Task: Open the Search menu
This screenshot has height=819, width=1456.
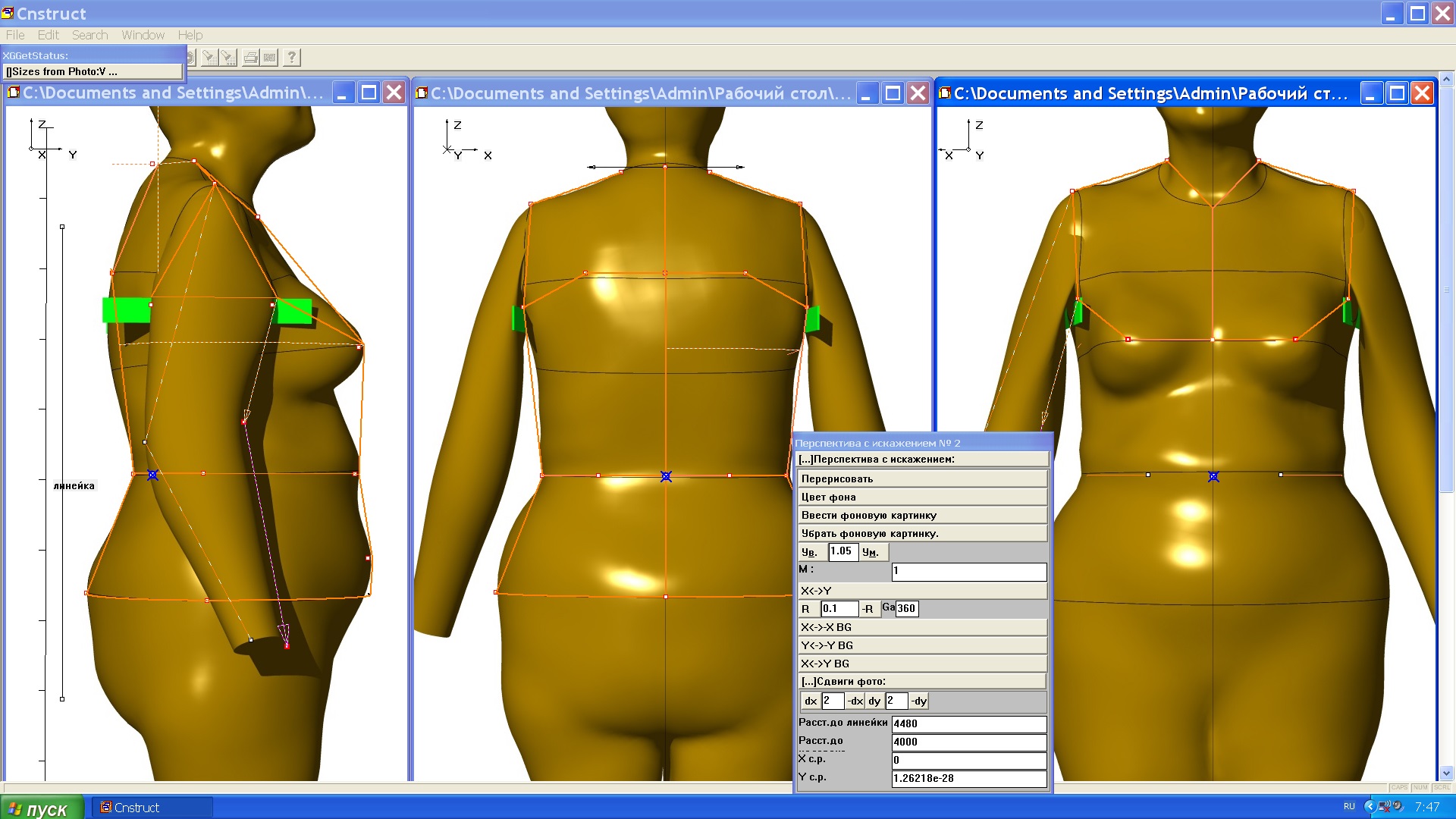Action: (89, 35)
